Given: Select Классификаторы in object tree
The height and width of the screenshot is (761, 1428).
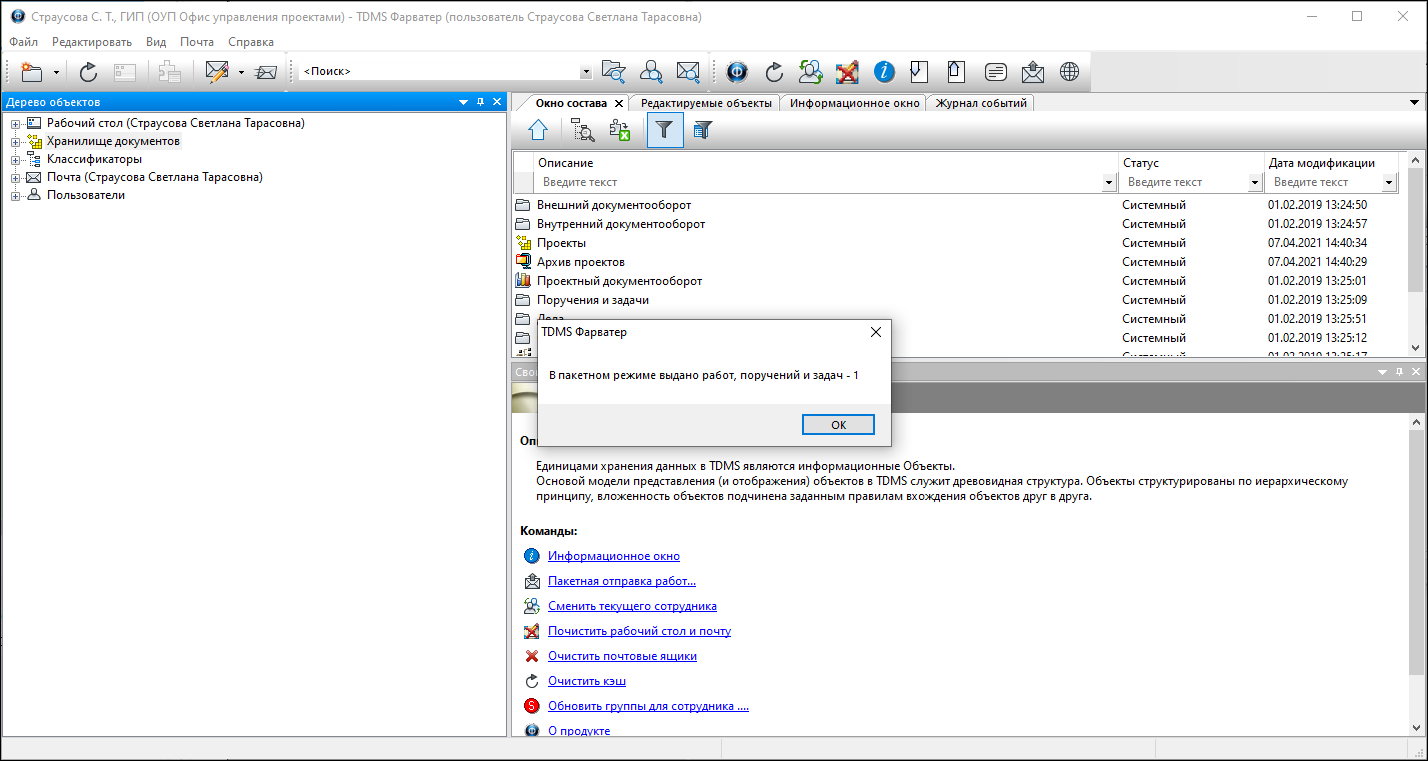Looking at the screenshot, I should pyautogui.click(x=94, y=159).
